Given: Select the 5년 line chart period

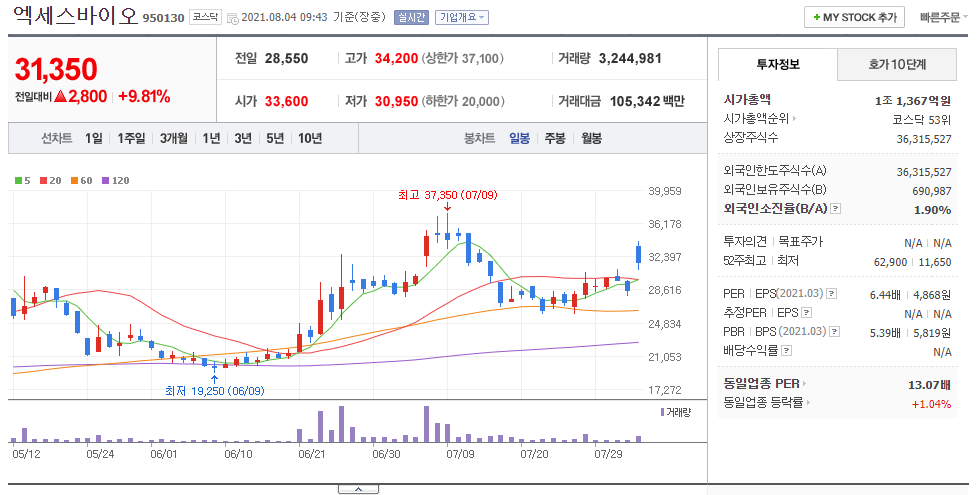Looking at the screenshot, I should 275,138.
